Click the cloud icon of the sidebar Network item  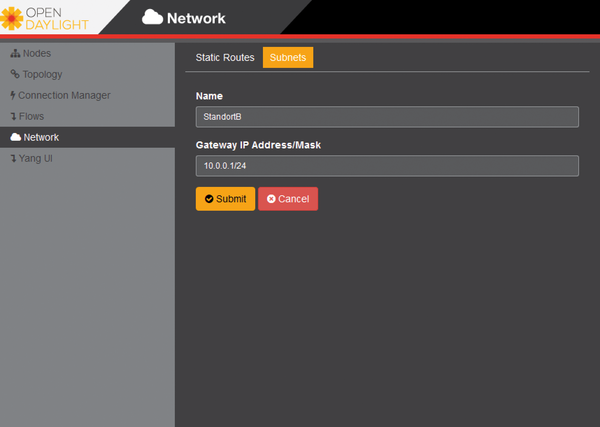[15, 137]
